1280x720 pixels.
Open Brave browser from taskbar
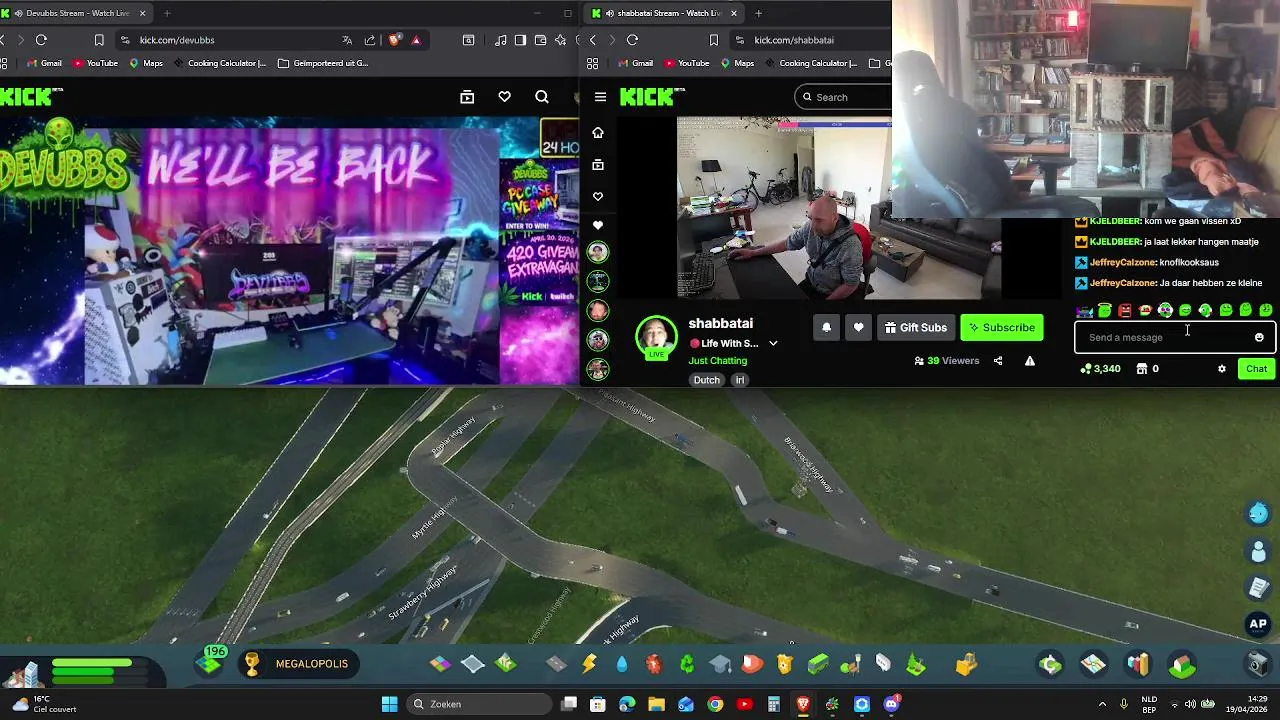pos(803,704)
